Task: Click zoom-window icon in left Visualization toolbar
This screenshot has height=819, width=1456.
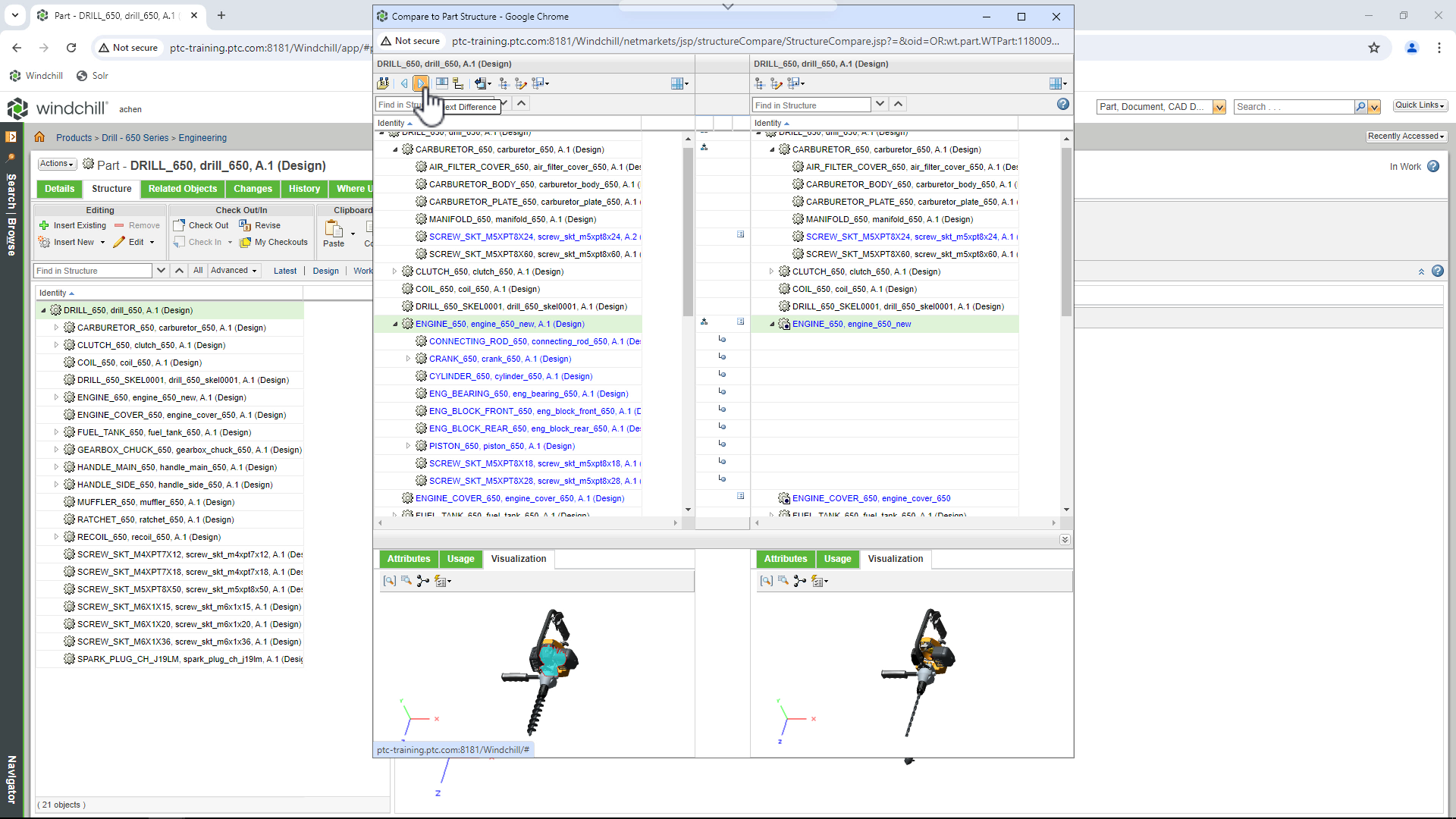Action: [x=406, y=581]
